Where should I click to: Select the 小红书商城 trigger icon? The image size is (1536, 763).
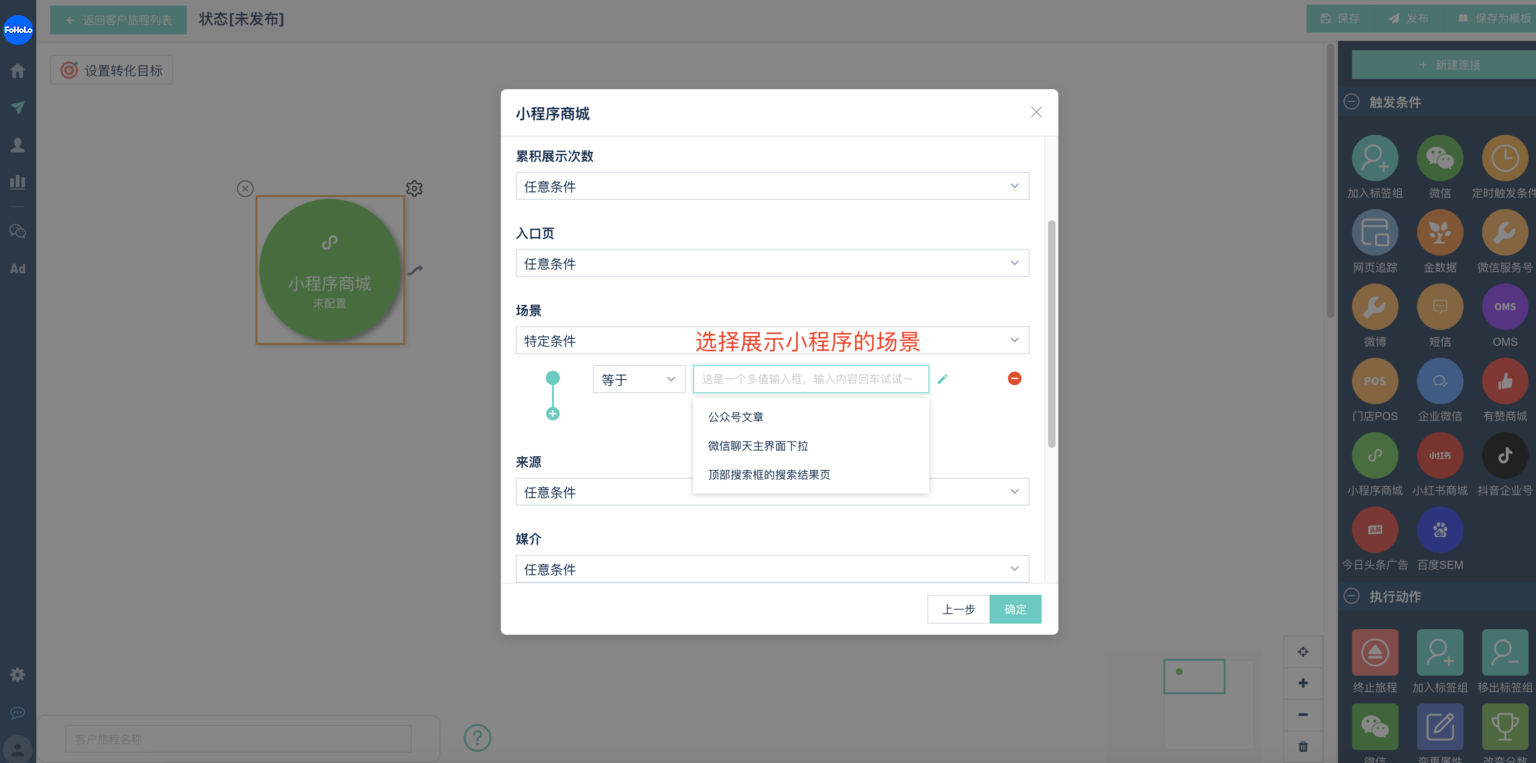point(1439,456)
